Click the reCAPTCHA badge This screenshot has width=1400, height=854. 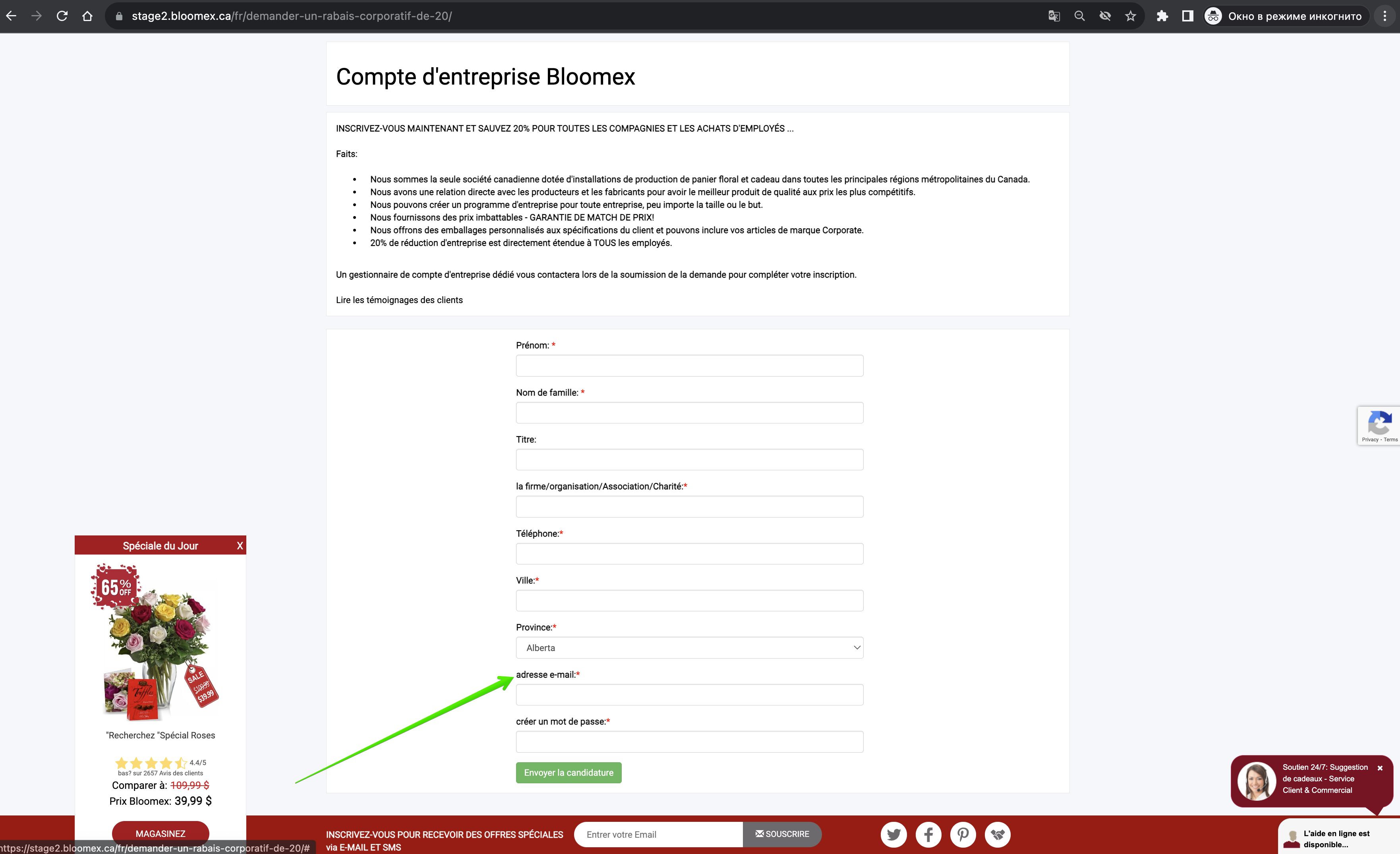[1379, 425]
